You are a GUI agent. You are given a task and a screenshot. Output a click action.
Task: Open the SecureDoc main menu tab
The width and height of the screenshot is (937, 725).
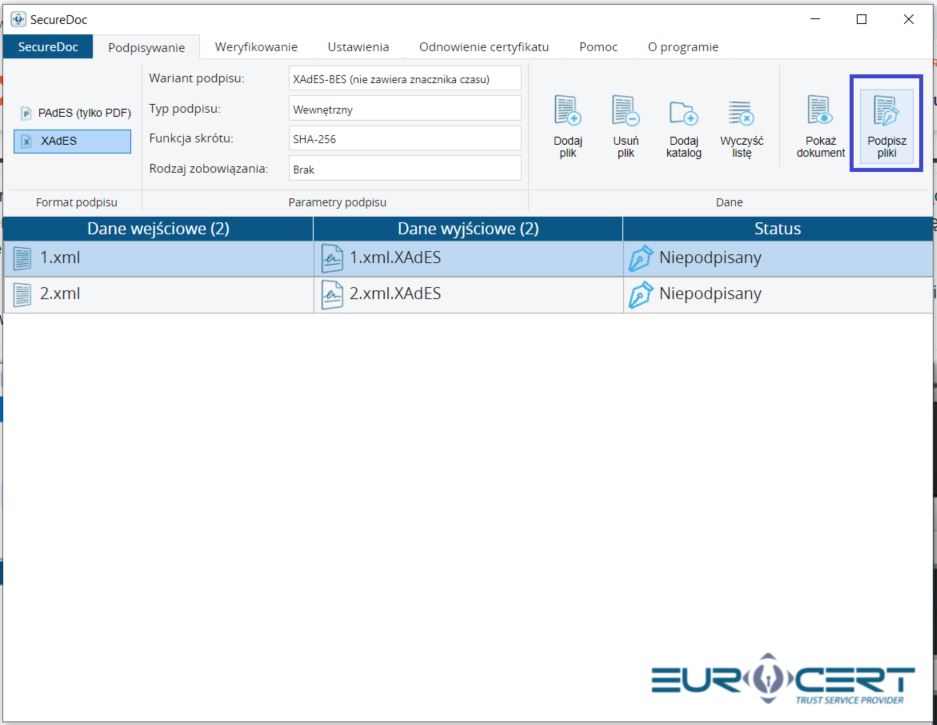point(48,47)
